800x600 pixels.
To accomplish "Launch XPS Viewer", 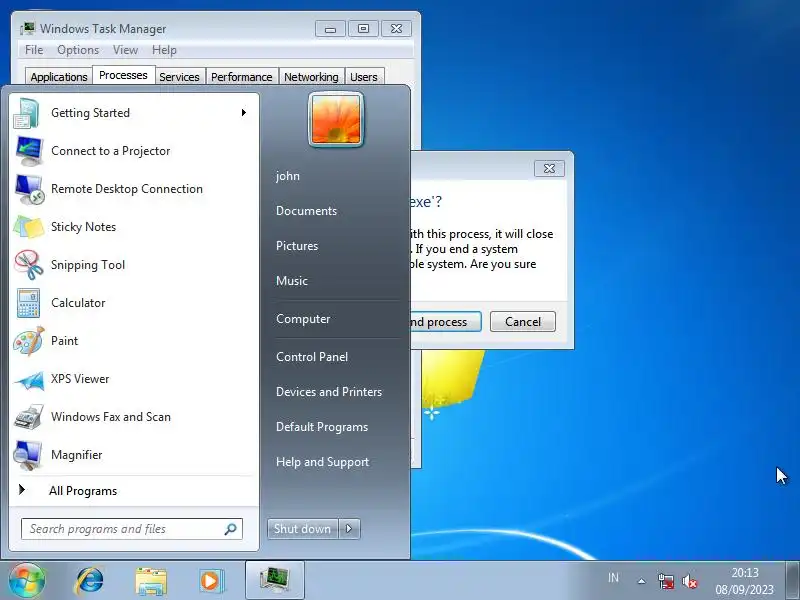I will pyautogui.click(x=133, y=379).
